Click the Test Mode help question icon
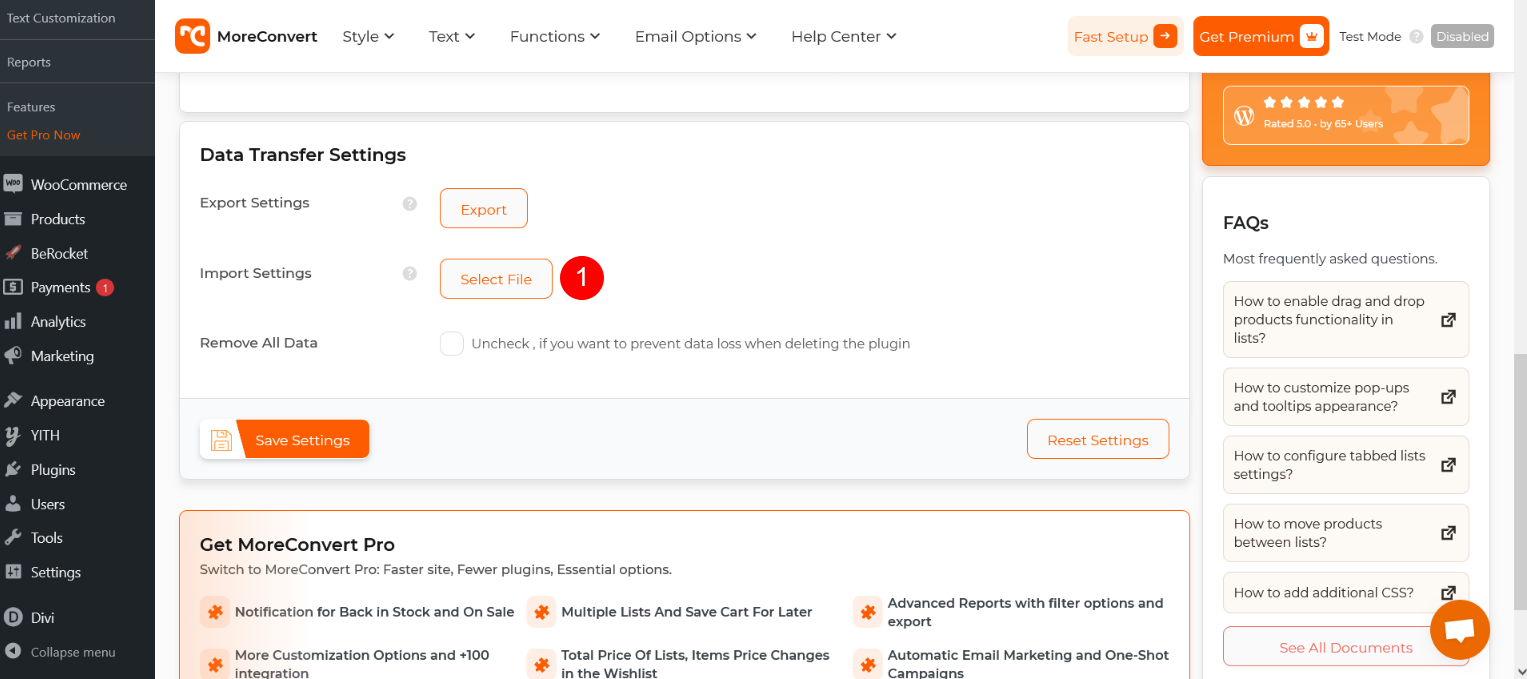1527x679 pixels. point(1416,36)
